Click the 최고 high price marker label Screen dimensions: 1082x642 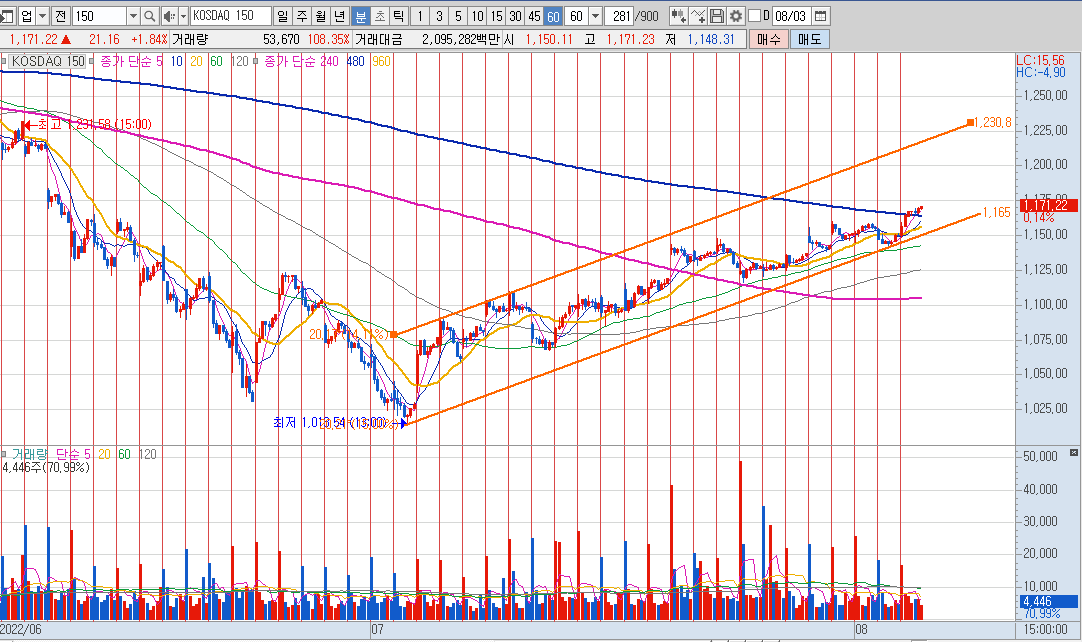point(95,124)
